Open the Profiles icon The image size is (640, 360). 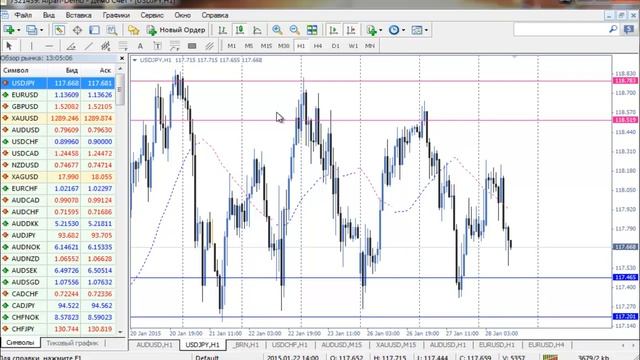pos(31,30)
